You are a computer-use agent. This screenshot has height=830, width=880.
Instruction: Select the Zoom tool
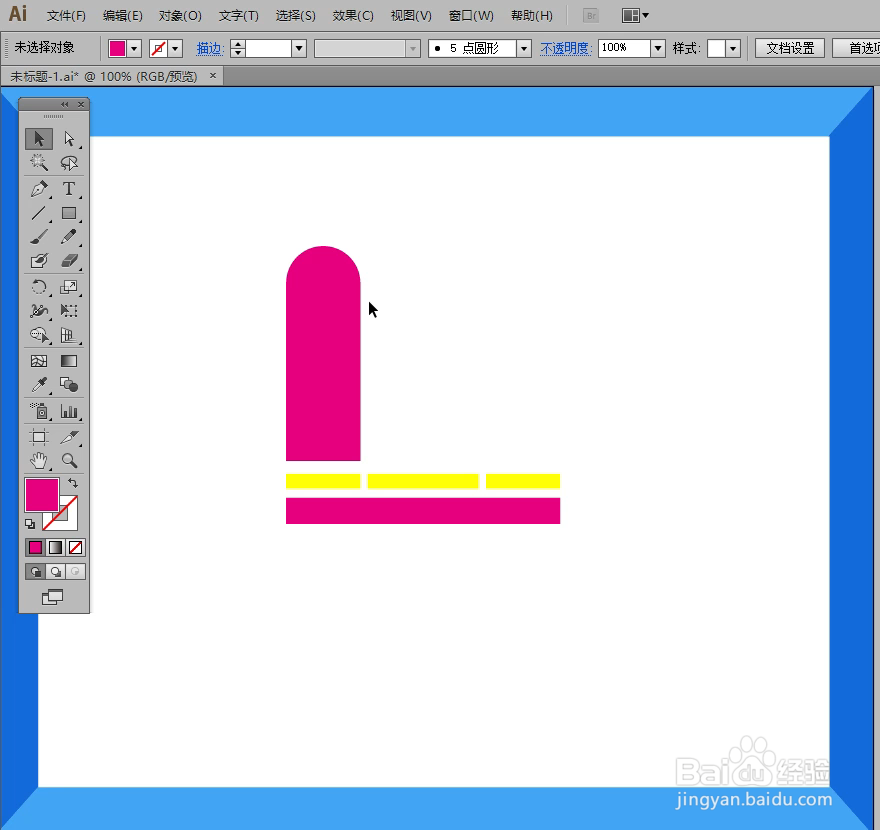coord(69,461)
